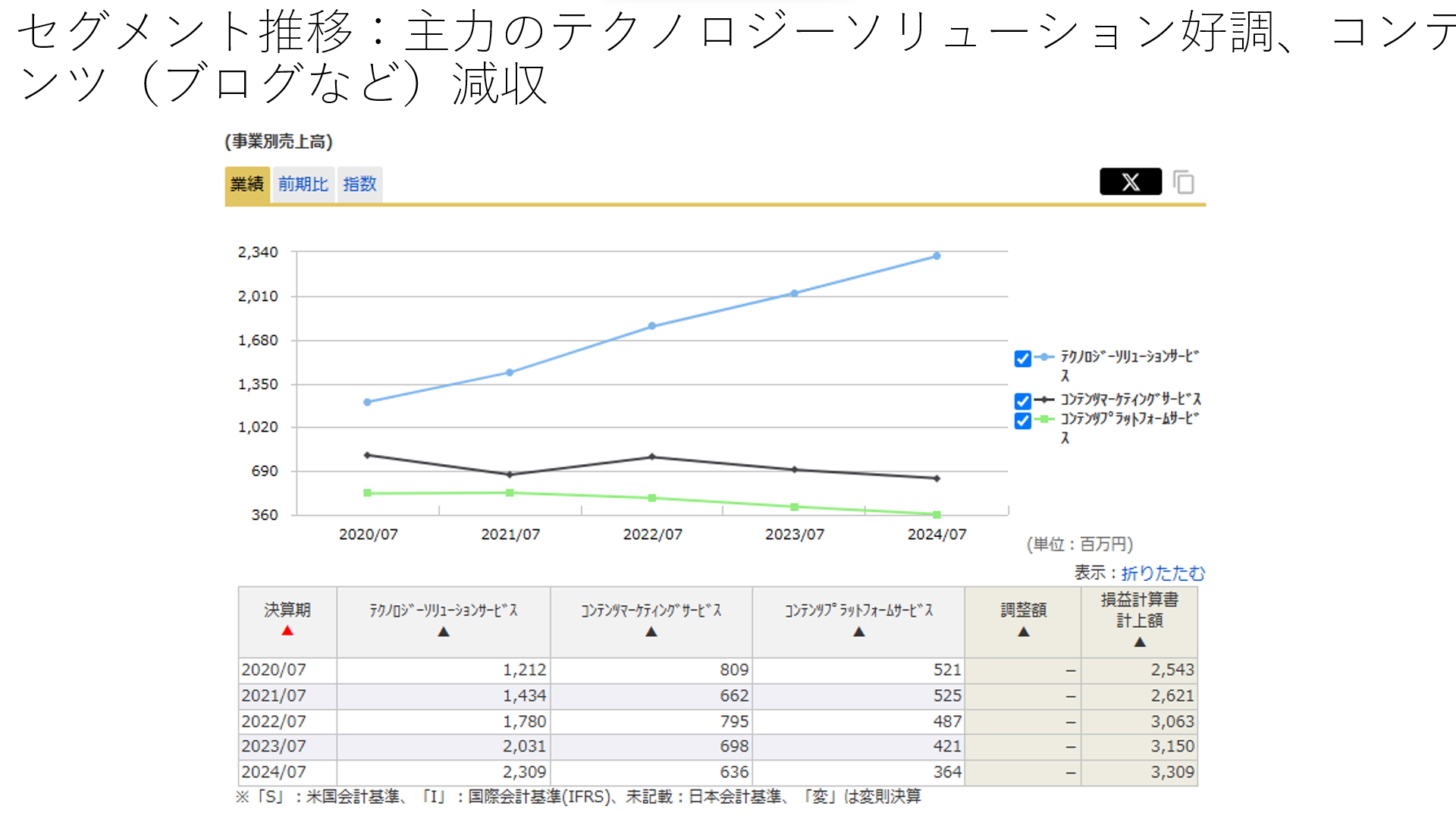Switch to the 前期比 tab
This screenshot has width=1456, height=819.
click(x=303, y=184)
